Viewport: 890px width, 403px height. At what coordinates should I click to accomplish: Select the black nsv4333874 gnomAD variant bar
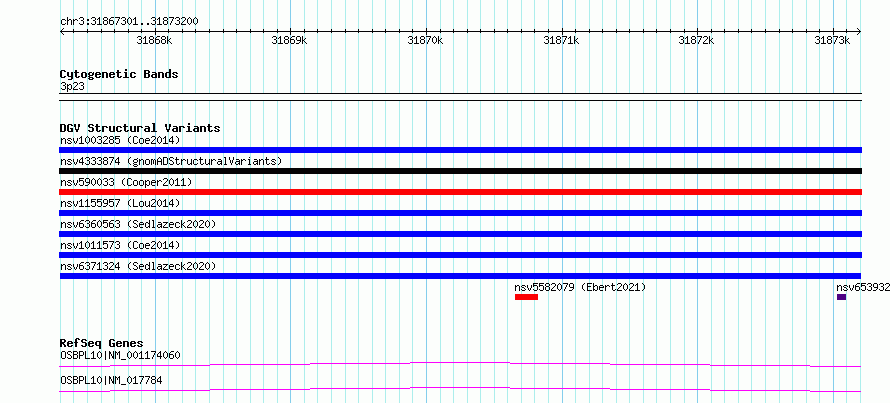(460, 171)
